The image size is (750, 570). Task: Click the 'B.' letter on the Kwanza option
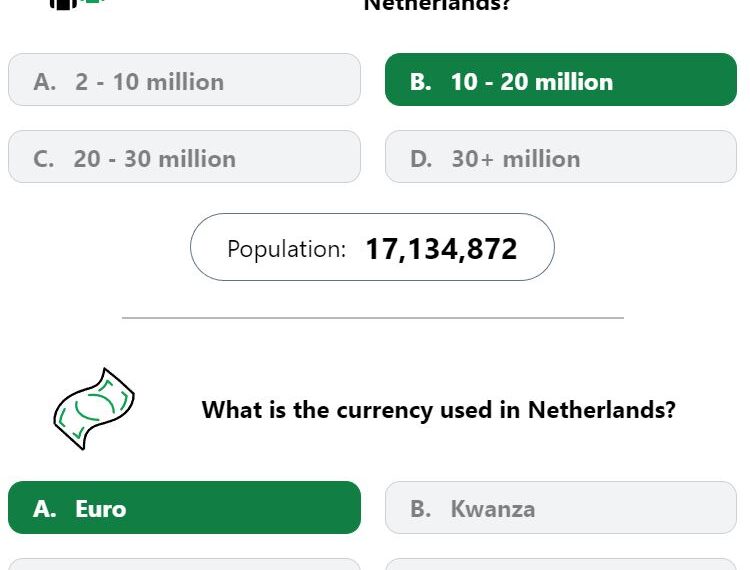click(x=421, y=509)
